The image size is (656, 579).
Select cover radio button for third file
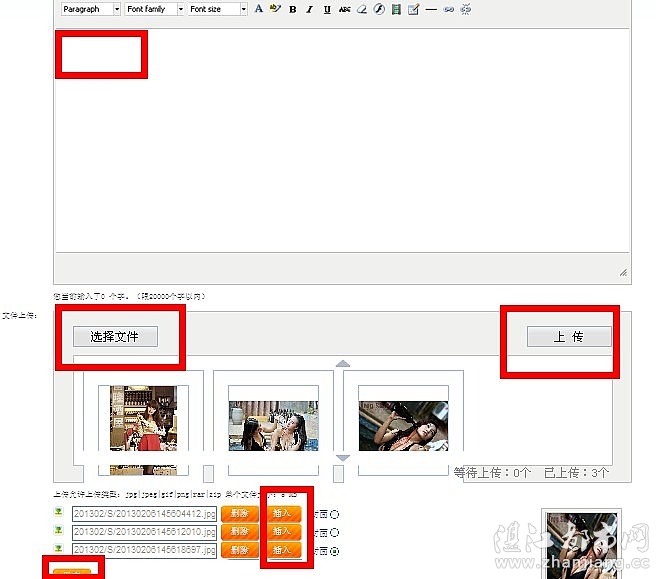334,550
